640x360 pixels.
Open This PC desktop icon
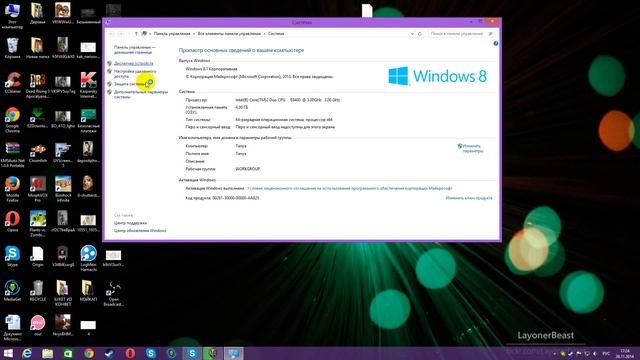(x=12, y=16)
